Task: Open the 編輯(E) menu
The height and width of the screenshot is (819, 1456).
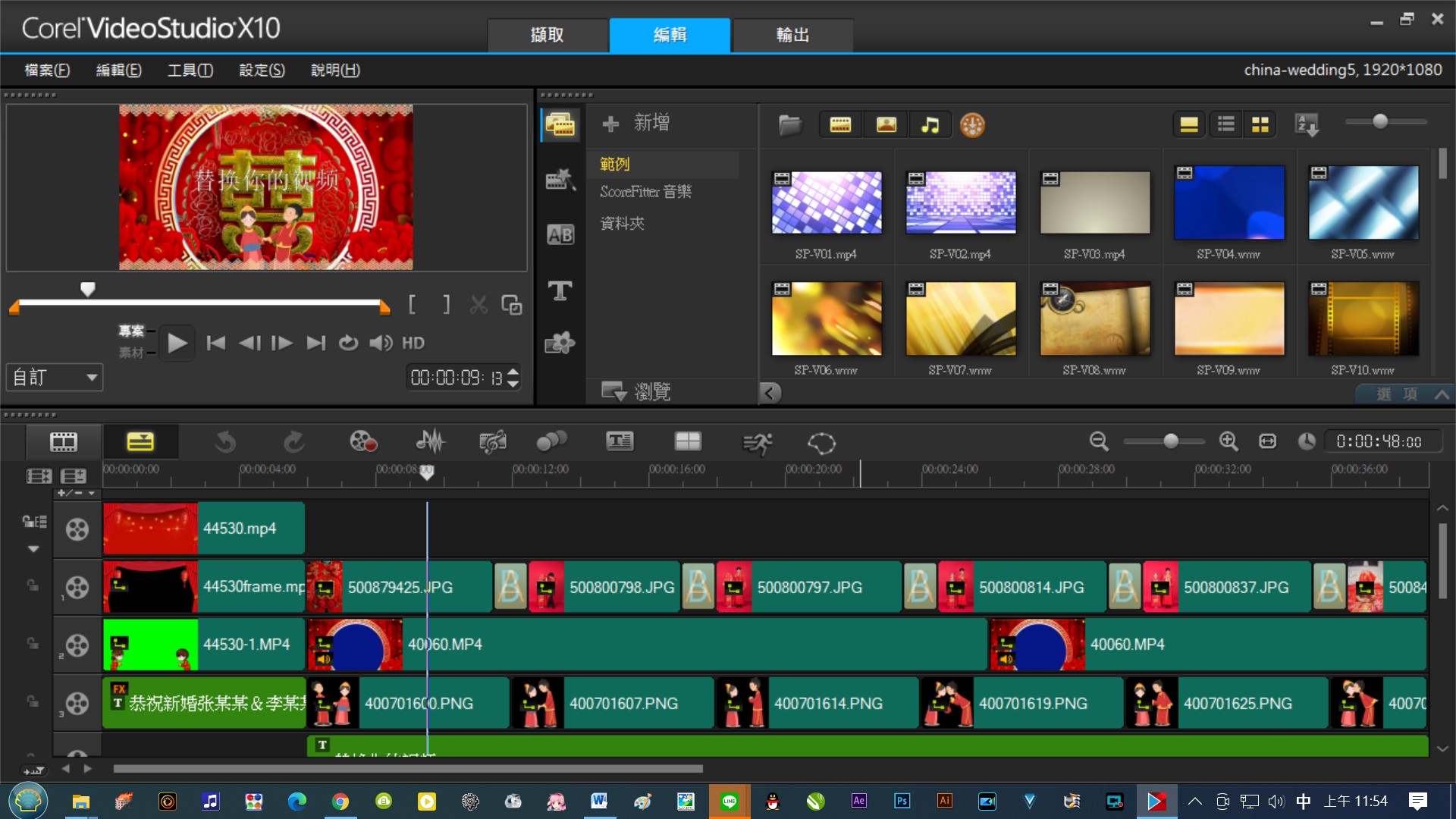Action: [119, 70]
